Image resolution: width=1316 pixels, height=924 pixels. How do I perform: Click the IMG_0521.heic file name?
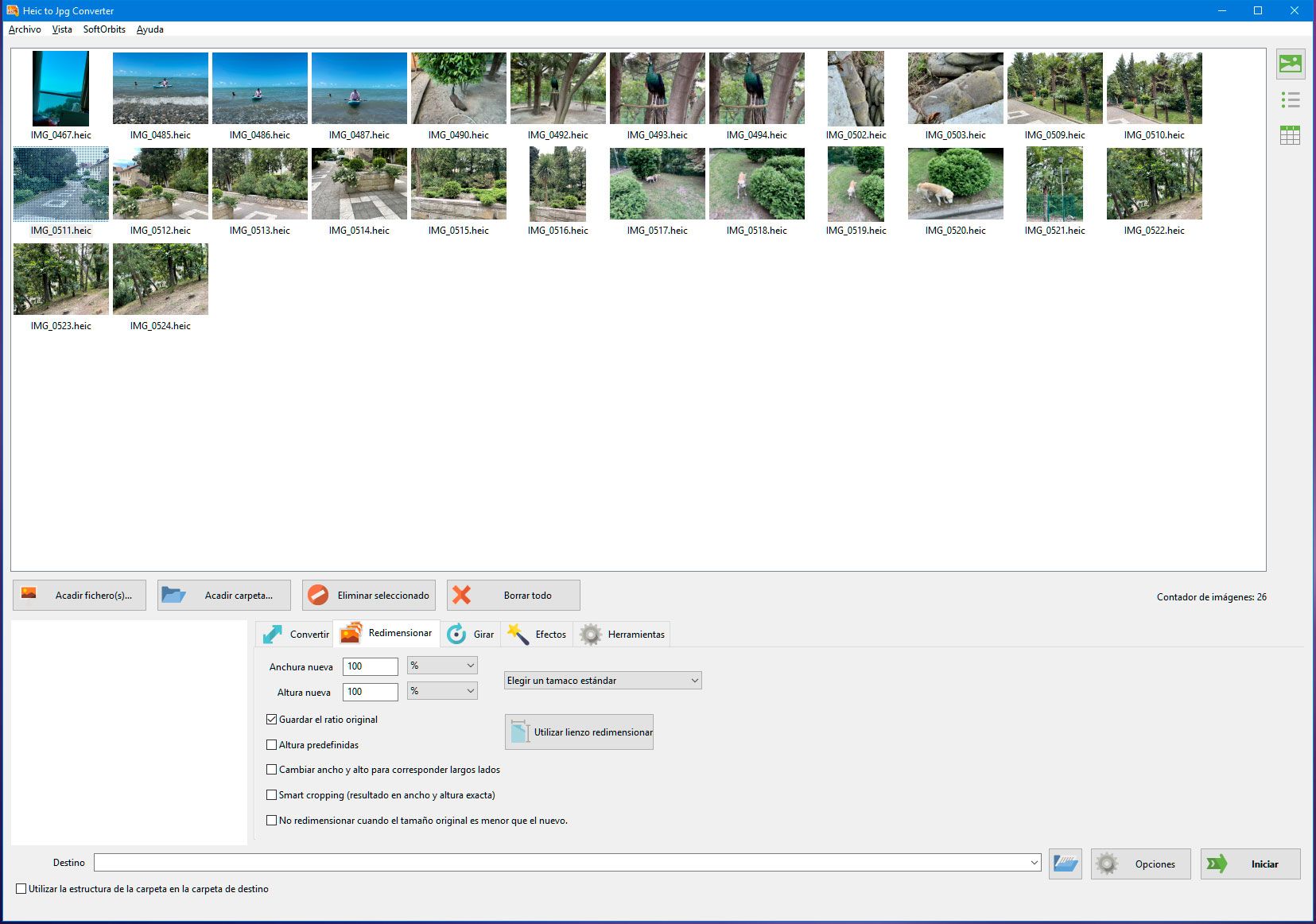(x=1055, y=231)
